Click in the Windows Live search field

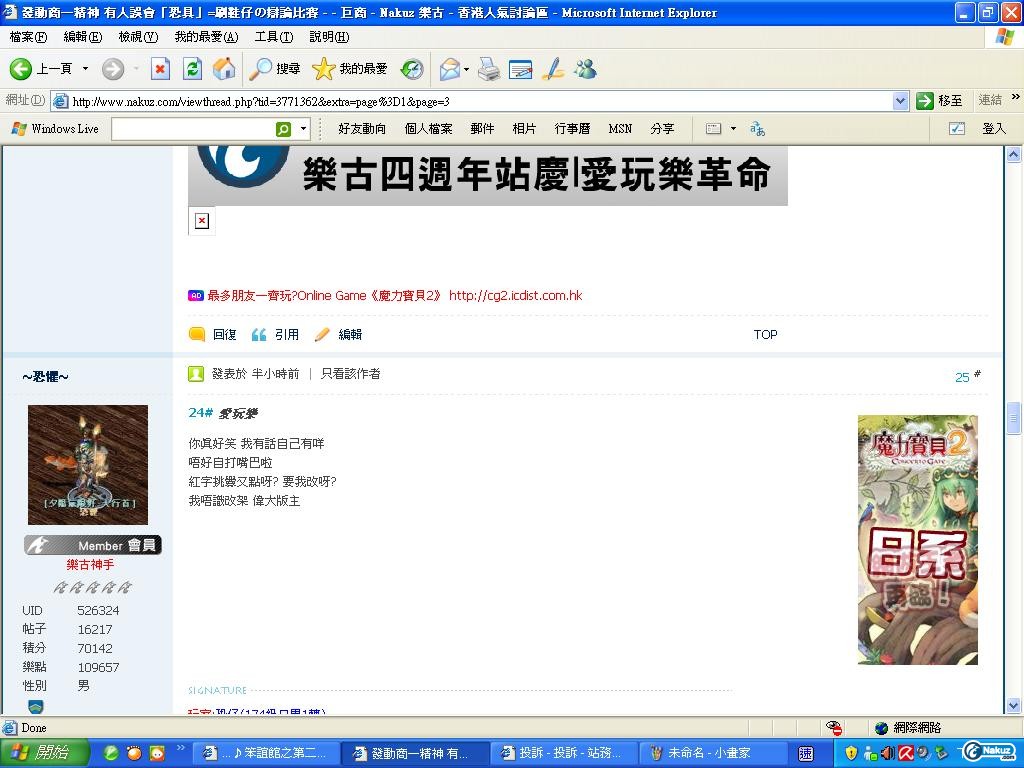192,129
